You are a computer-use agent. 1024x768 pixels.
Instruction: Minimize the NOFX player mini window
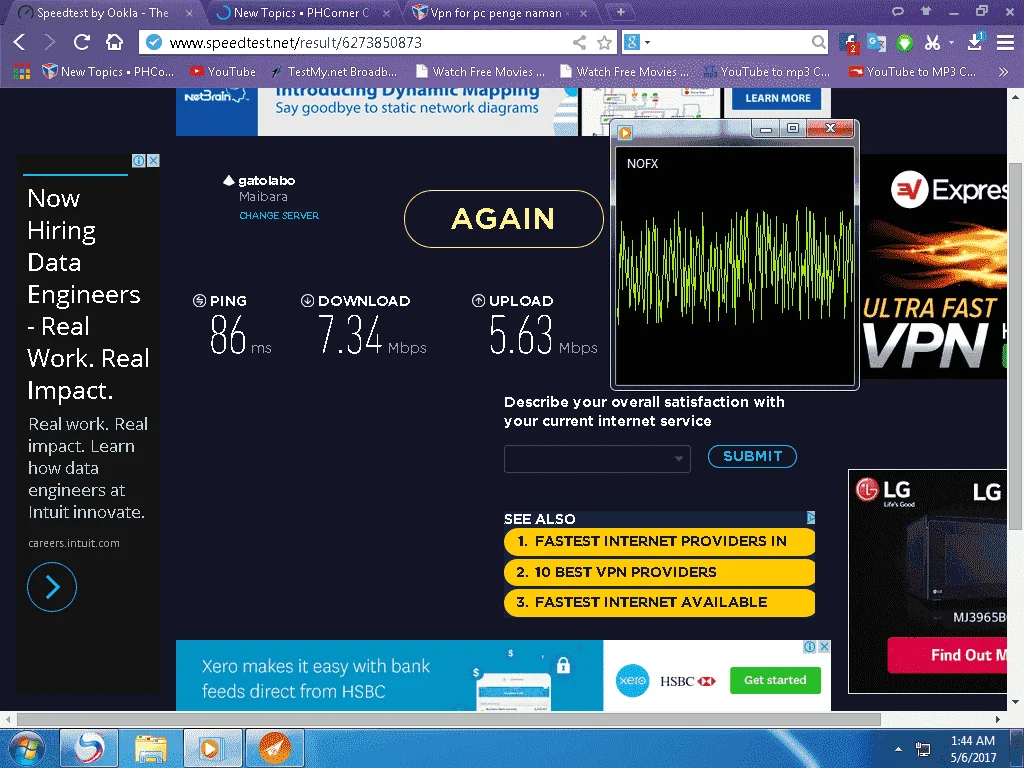pyautogui.click(x=766, y=129)
